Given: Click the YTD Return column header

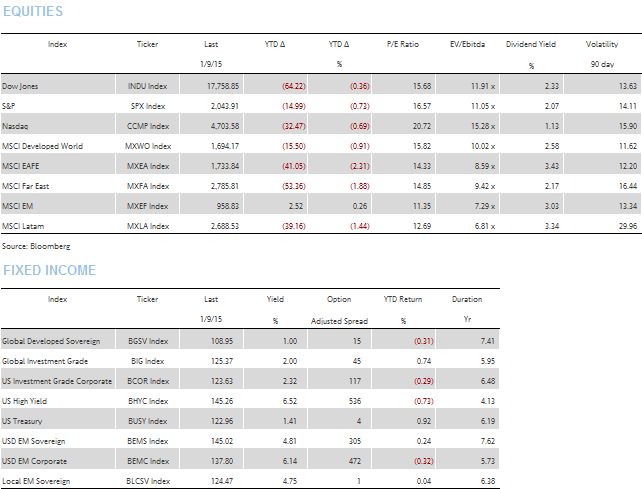Looking at the screenshot, I should click(x=404, y=299).
